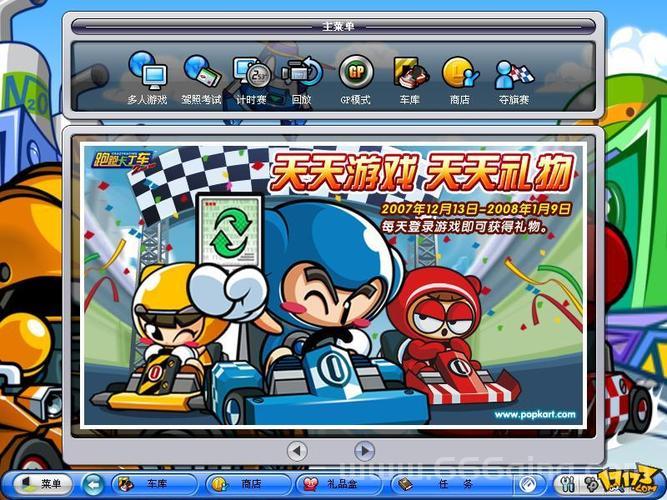Screen dimensions: 667x500
Task: Start the 驾照考试 license test
Action: 202,80
